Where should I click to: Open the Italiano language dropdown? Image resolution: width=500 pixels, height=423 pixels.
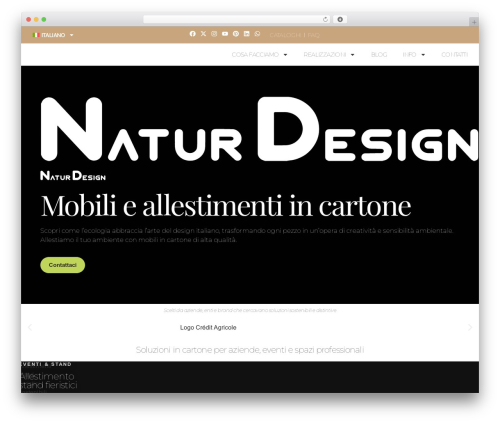click(x=53, y=35)
